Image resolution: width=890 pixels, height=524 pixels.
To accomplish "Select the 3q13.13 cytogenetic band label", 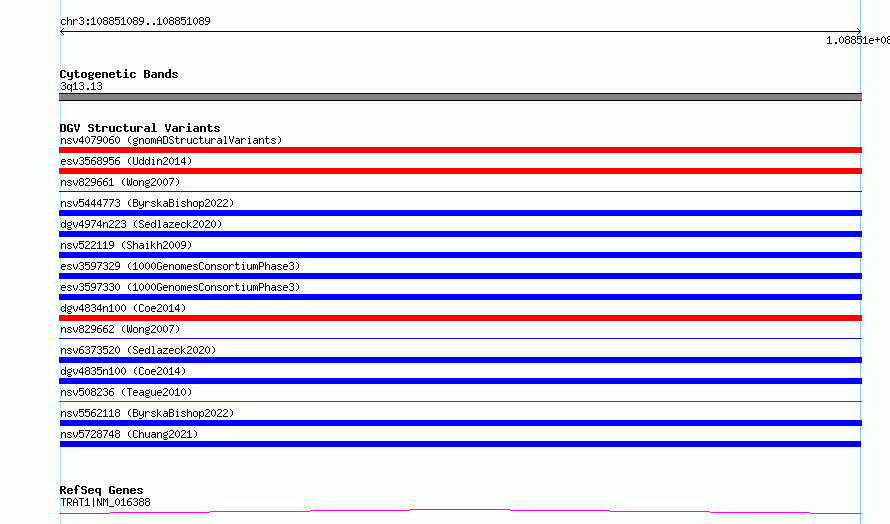I will pyautogui.click(x=81, y=86).
